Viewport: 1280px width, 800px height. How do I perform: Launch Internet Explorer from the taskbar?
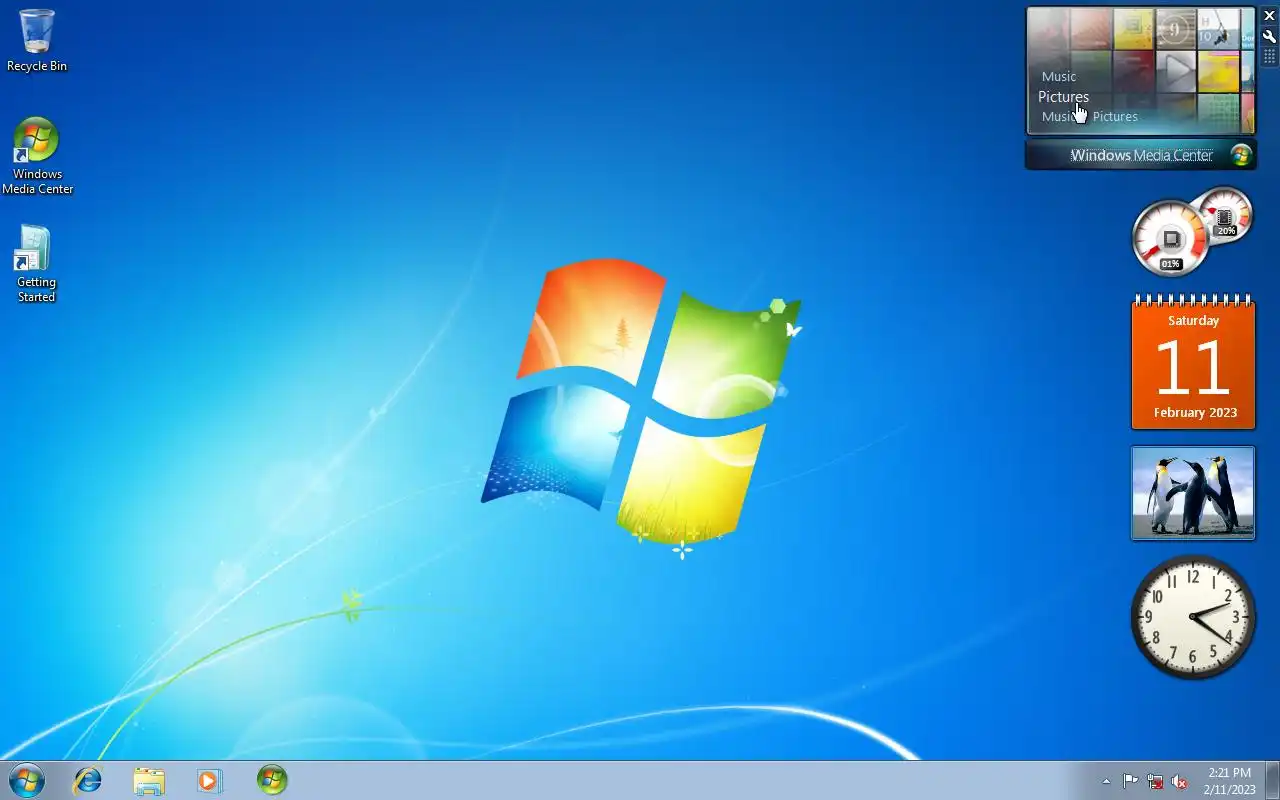point(88,780)
